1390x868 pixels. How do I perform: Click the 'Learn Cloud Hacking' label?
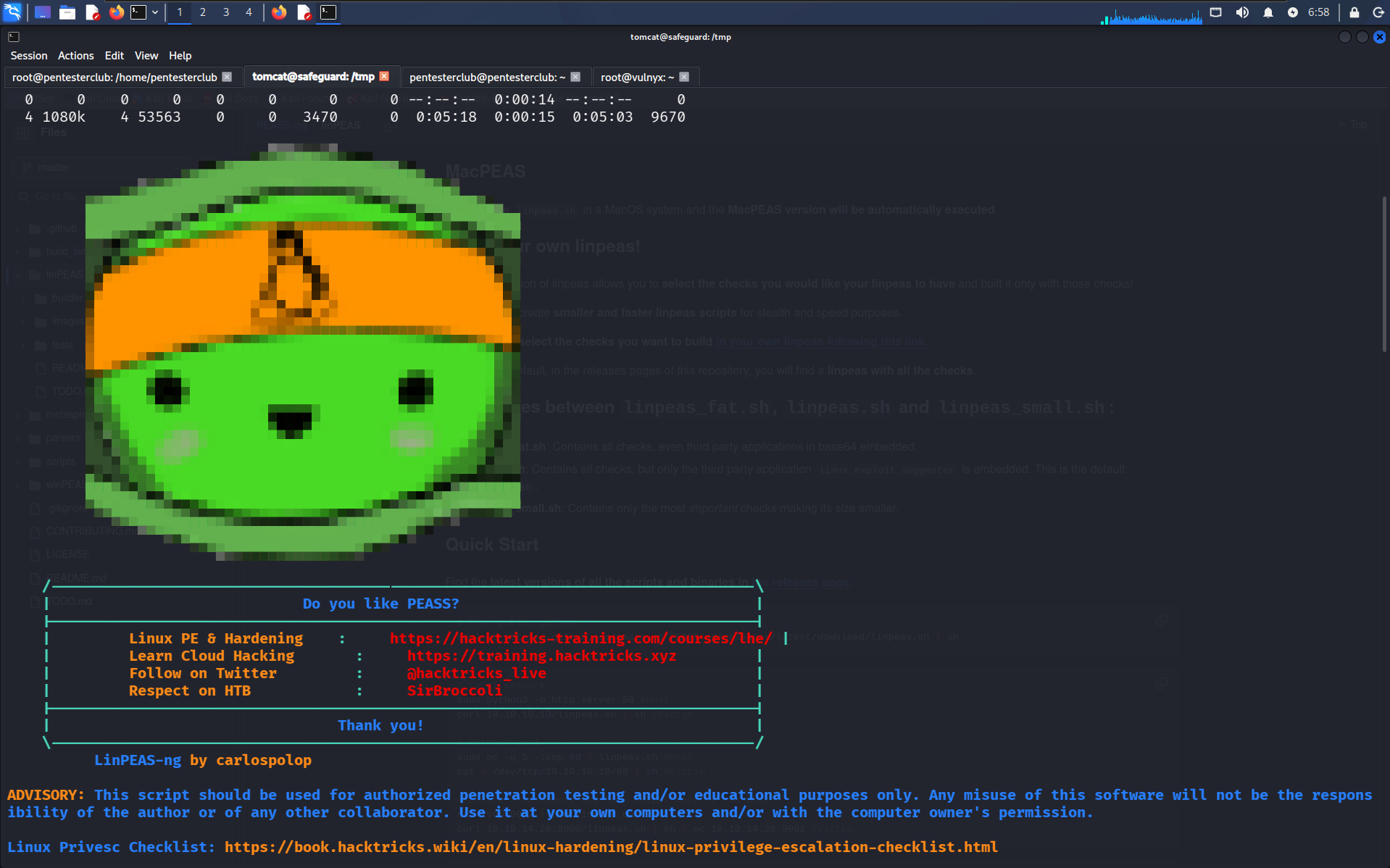click(212, 656)
